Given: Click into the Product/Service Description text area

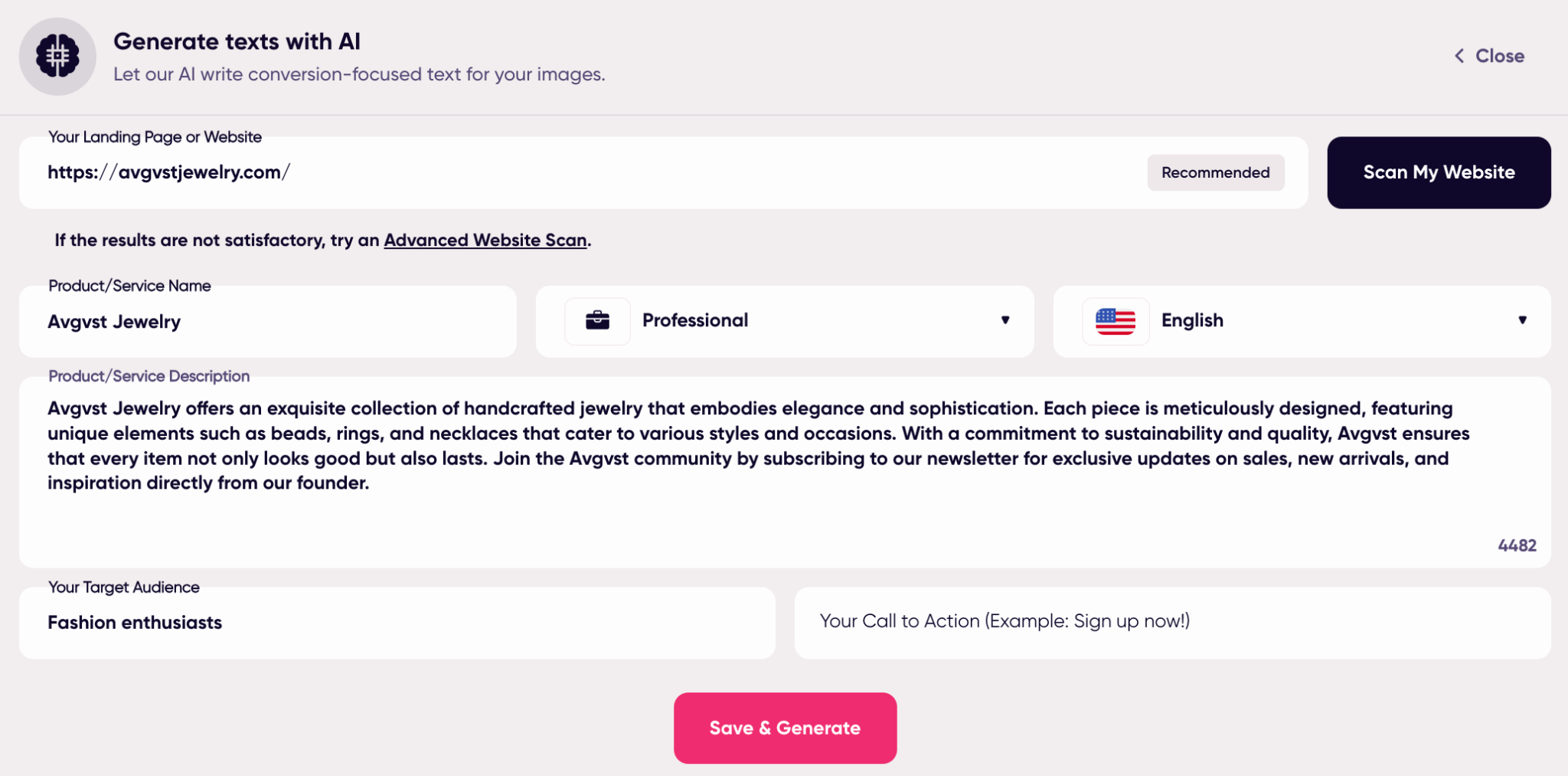Looking at the screenshot, I should (785, 472).
